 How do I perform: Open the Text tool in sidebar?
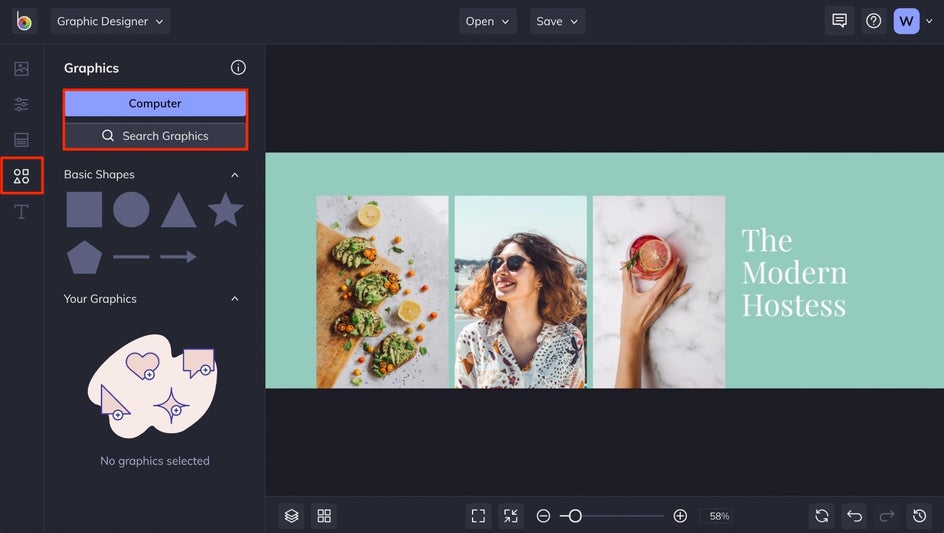point(21,212)
